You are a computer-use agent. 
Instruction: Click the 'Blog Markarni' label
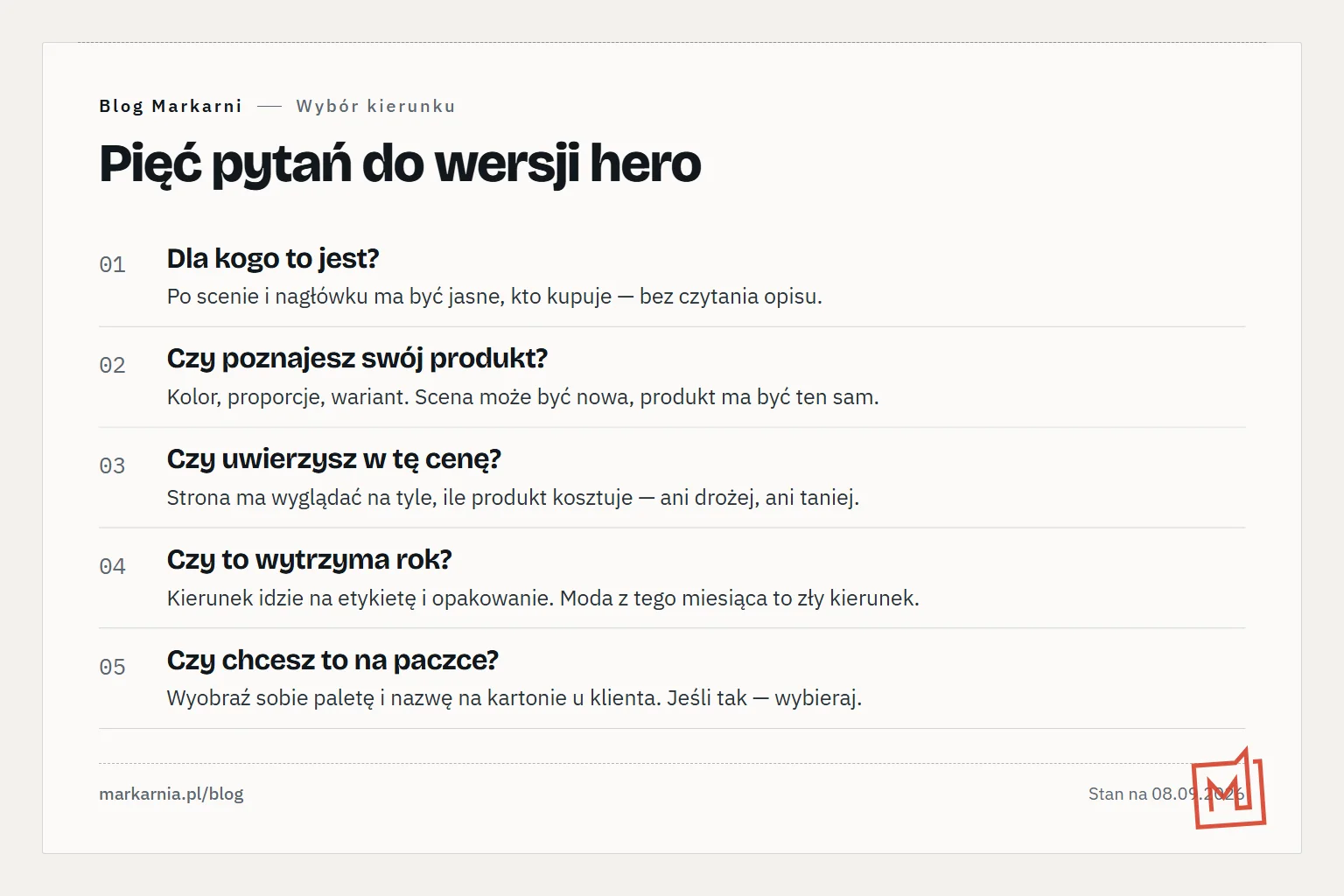(x=171, y=106)
